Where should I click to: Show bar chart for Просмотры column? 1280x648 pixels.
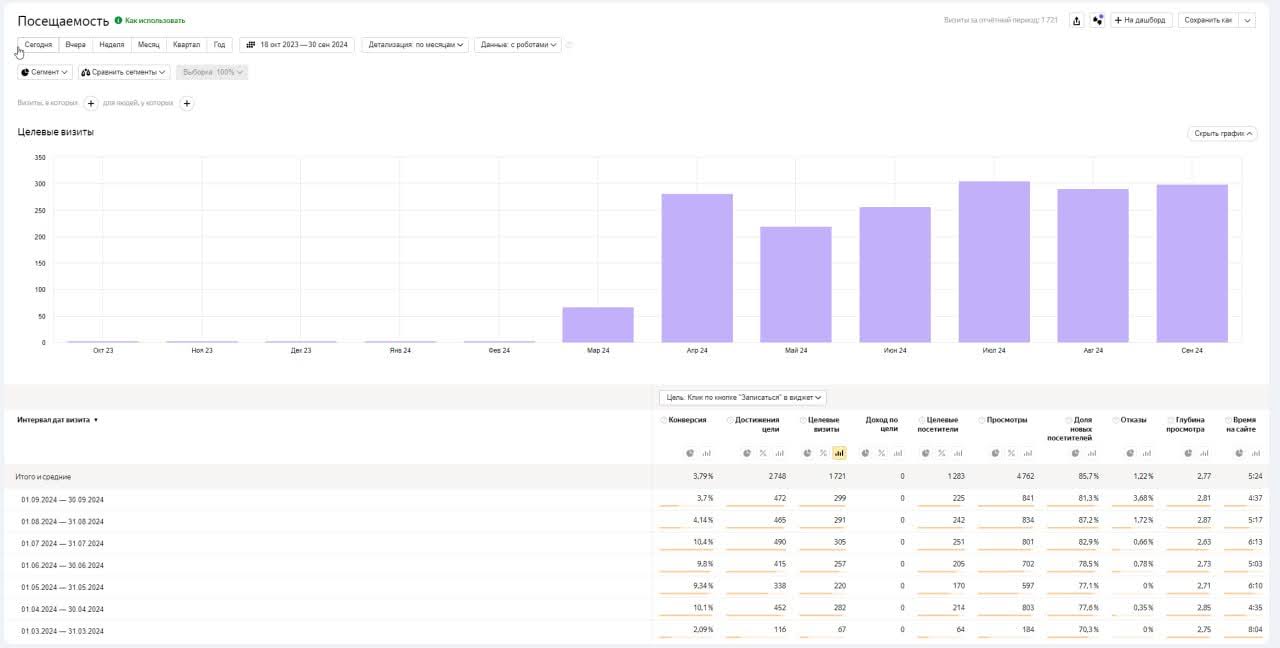pos(1028,453)
